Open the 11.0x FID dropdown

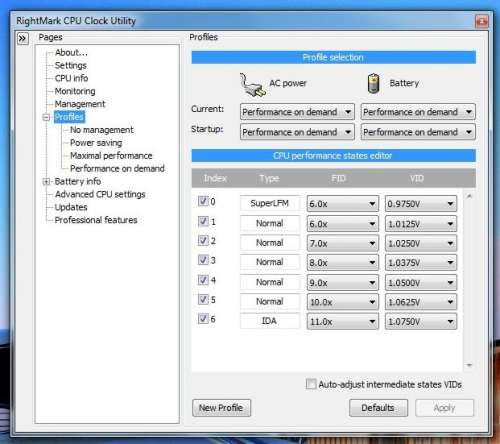click(343, 321)
